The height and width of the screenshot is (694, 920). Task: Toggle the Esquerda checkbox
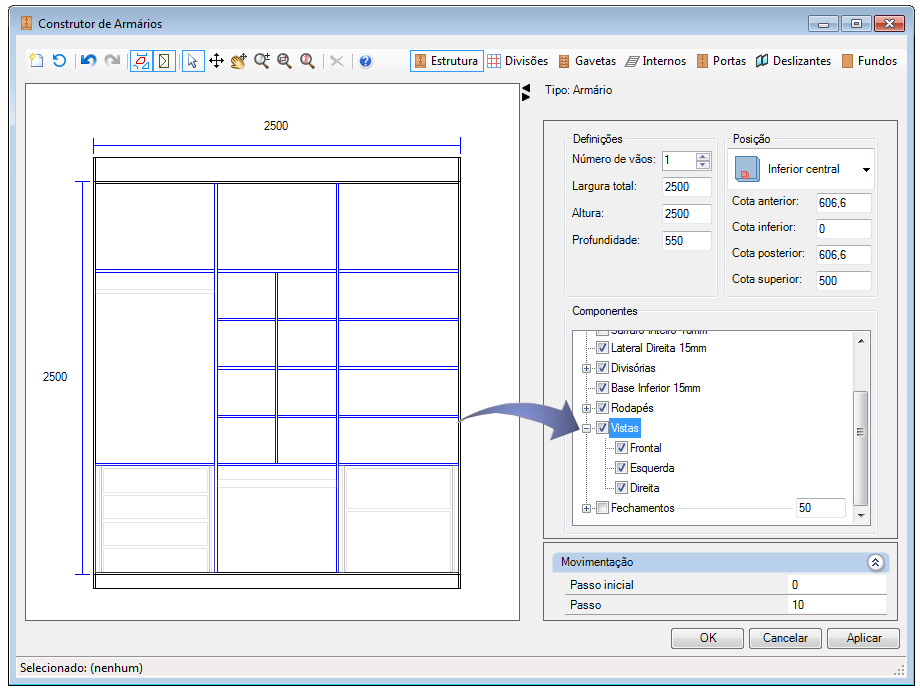point(621,468)
